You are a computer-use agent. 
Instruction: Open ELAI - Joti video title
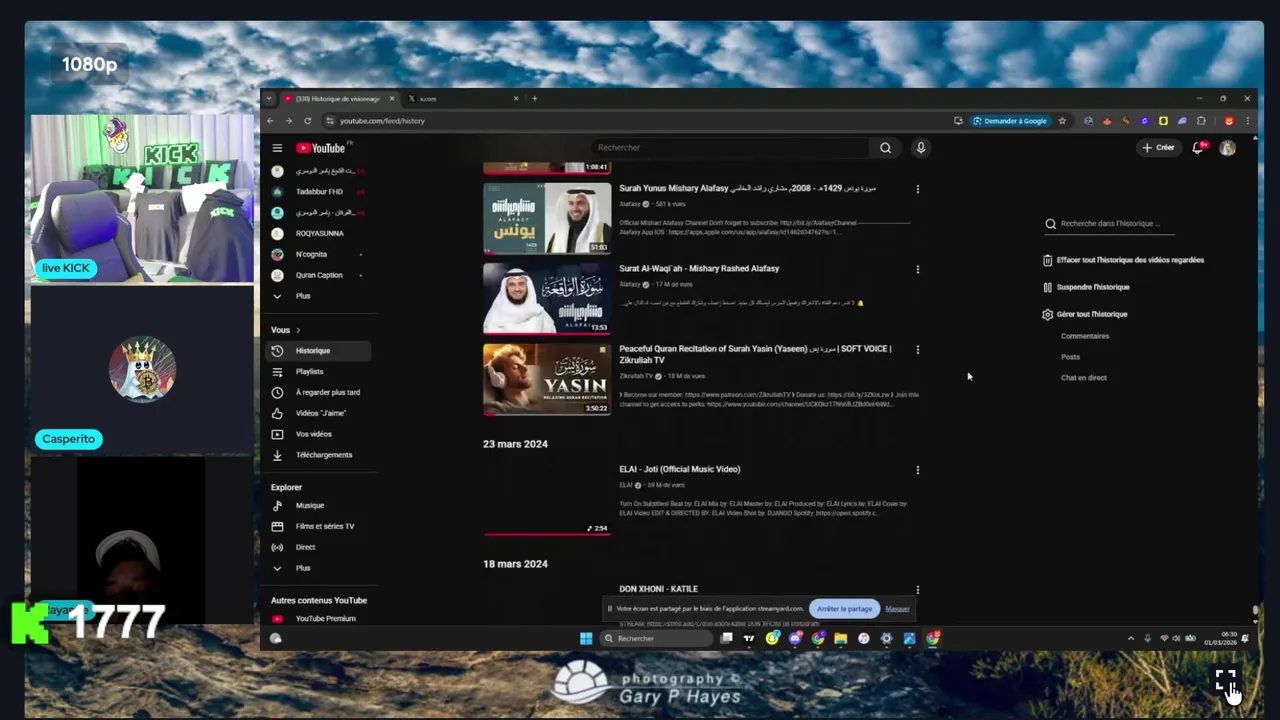pyautogui.click(x=680, y=469)
